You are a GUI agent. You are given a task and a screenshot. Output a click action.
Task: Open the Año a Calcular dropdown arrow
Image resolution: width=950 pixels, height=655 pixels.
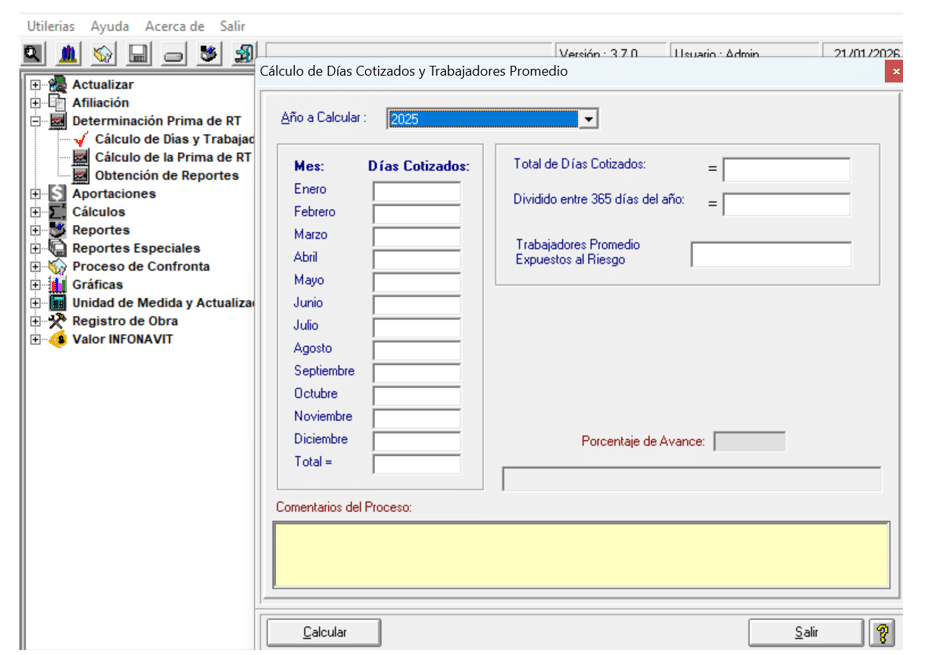(x=589, y=119)
